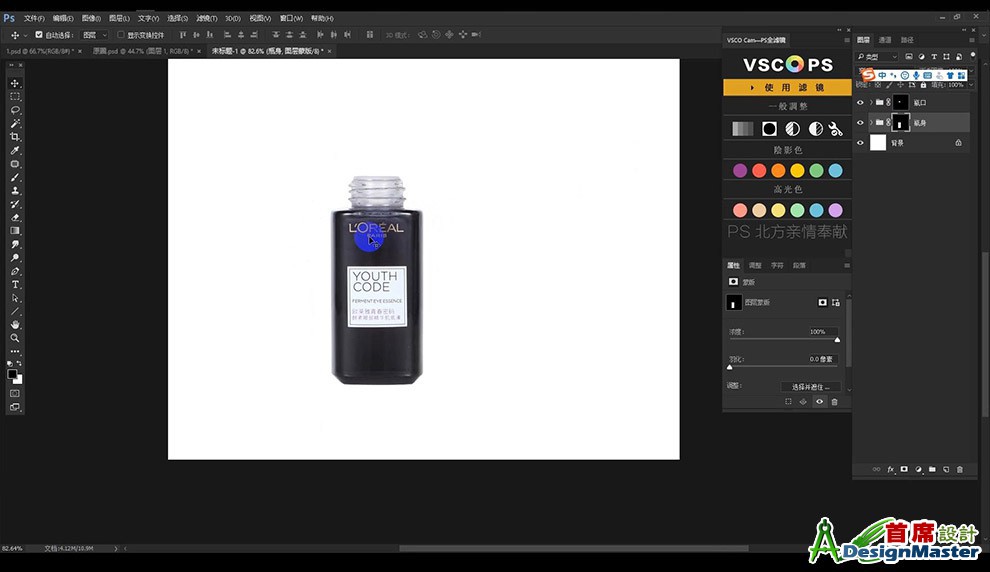Viewport: 990px width, 572px height.
Task: Open the auto-select 图层 dropdown
Action: click(x=95, y=35)
